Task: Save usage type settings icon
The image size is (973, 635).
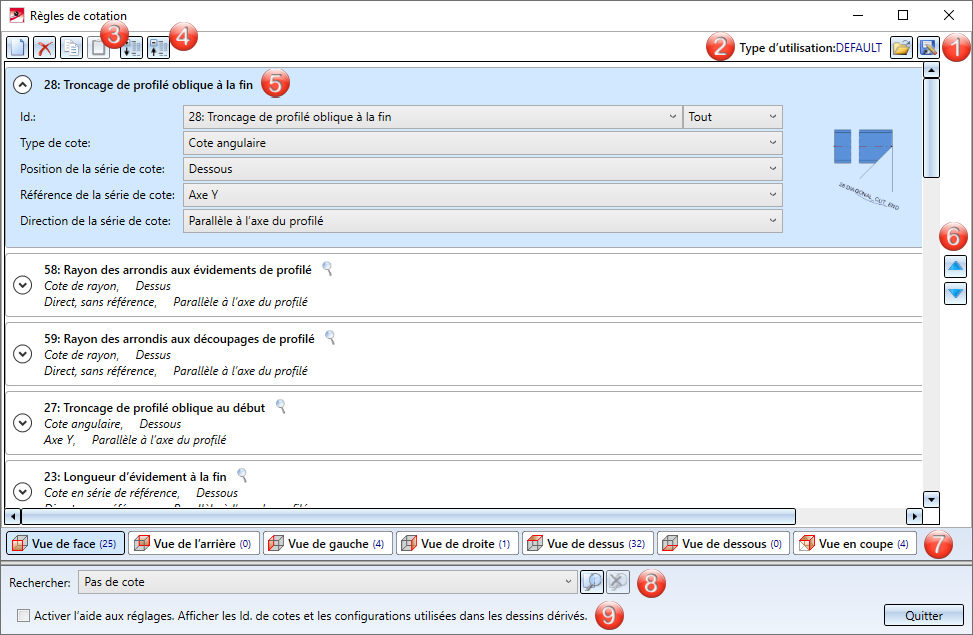Action: click(x=928, y=47)
